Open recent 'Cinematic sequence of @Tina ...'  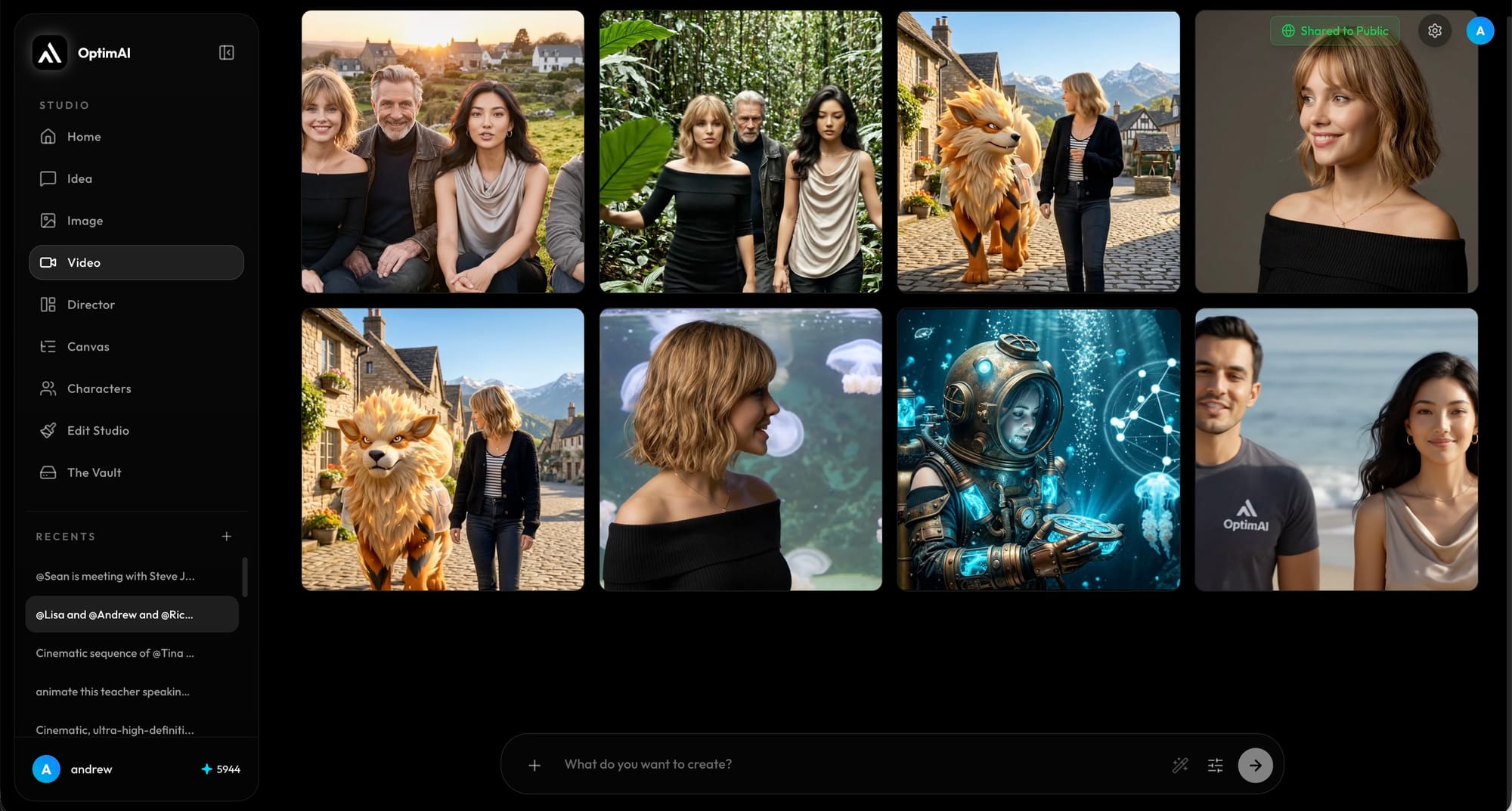132,653
